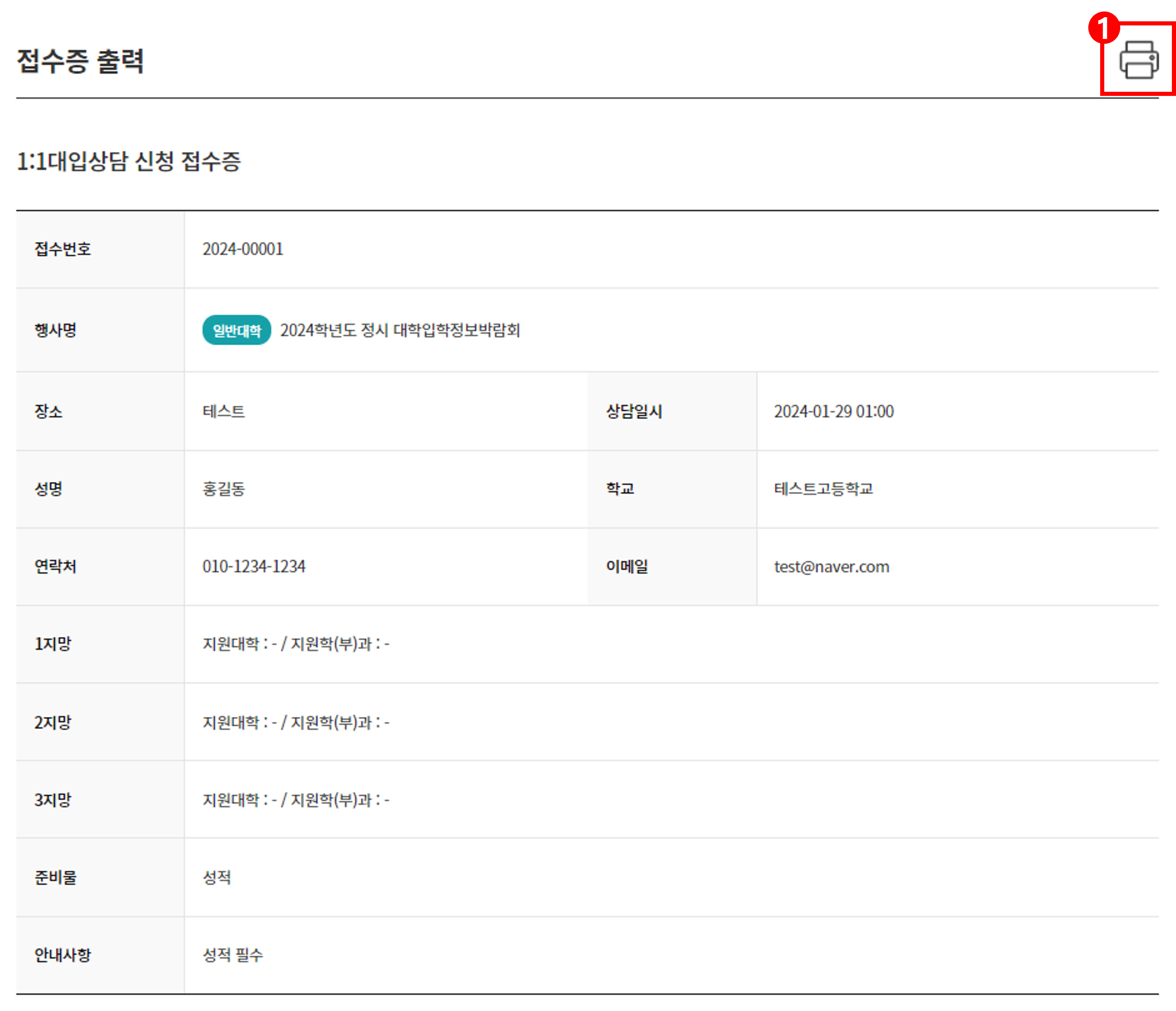
Task: Click the 3지망 label cell
Action: [x=100, y=800]
